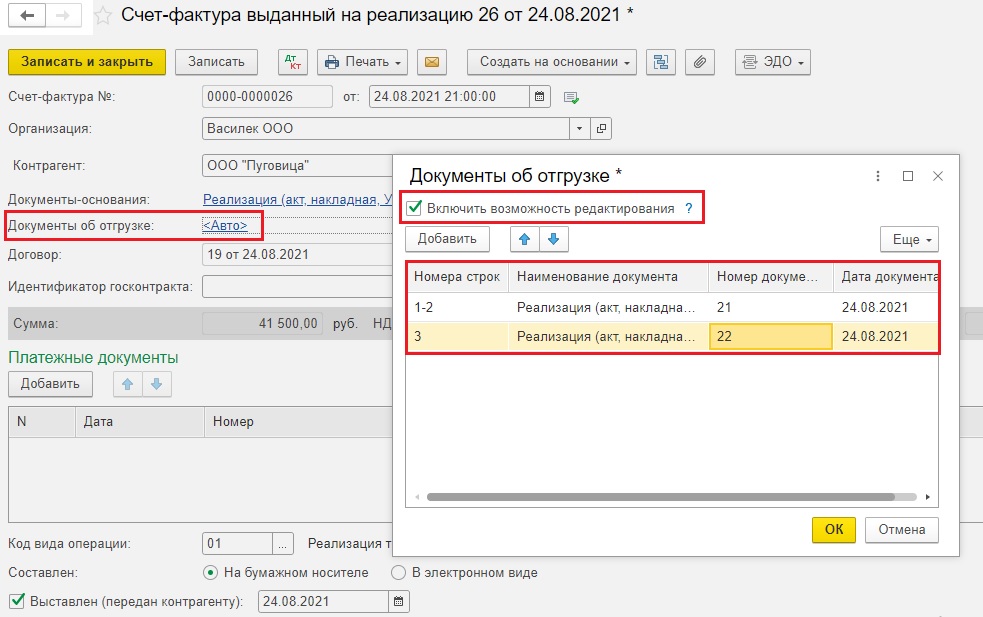The width and height of the screenshot is (983, 617).
Task: Toggle Включить возможность редактирования checkbox
Action: click(x=414, y=208)
